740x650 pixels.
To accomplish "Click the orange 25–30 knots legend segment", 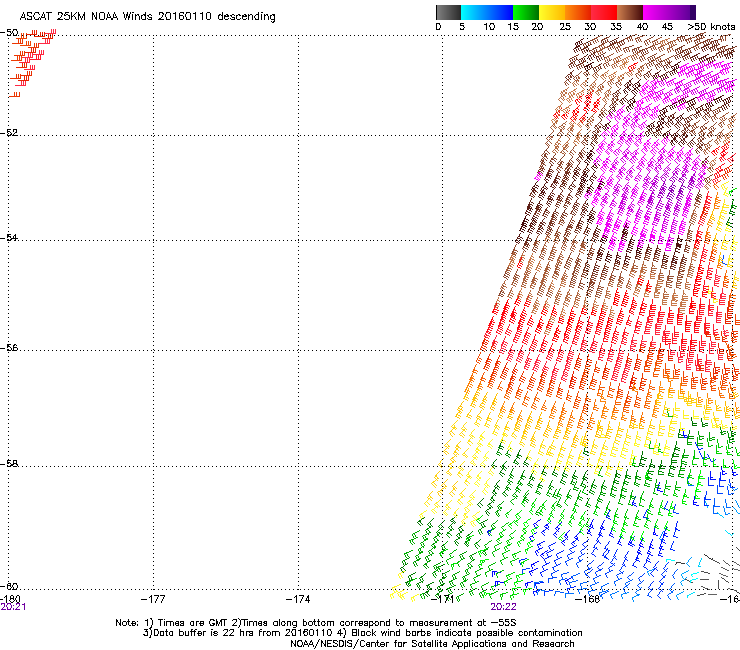I will [x=578, y=12].
